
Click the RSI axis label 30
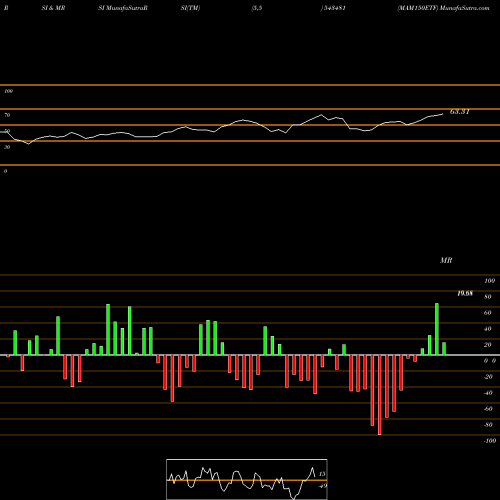pyautogui.click(x=7, y=147)
